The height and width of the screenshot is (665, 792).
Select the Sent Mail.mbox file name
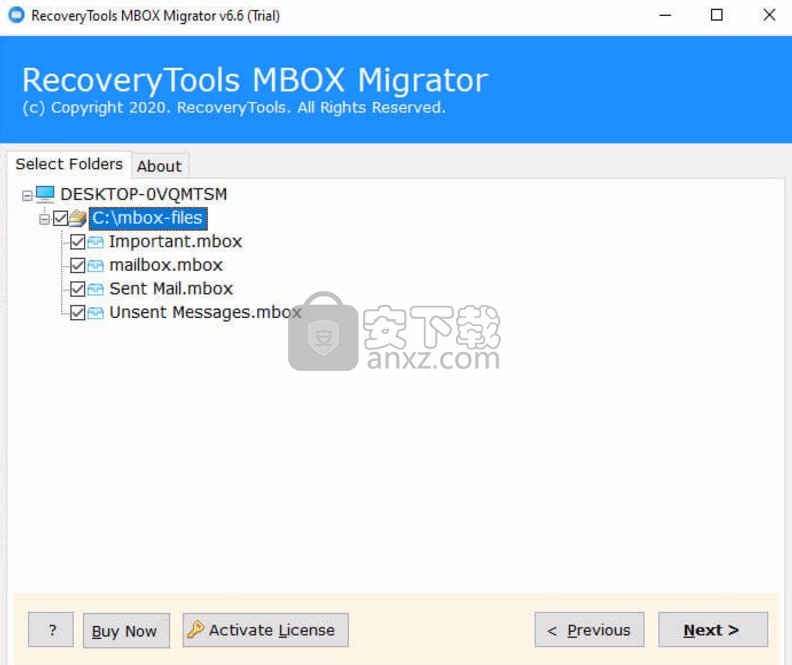click(171, 289)
